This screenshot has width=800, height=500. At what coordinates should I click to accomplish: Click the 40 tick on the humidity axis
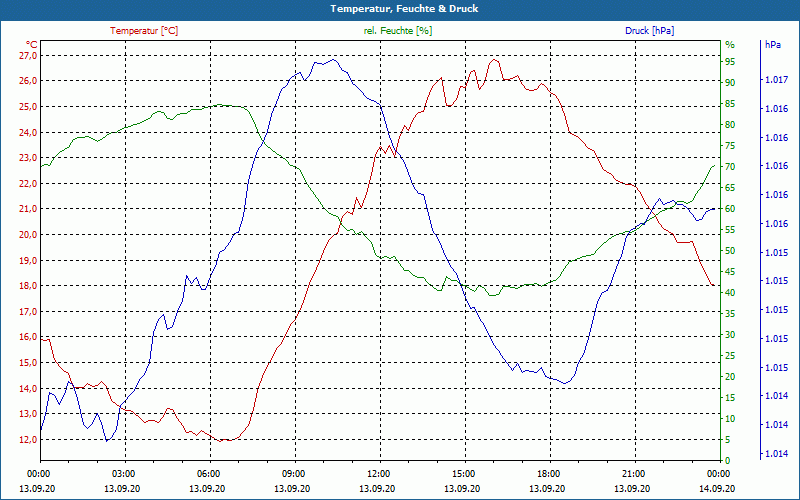730,292
